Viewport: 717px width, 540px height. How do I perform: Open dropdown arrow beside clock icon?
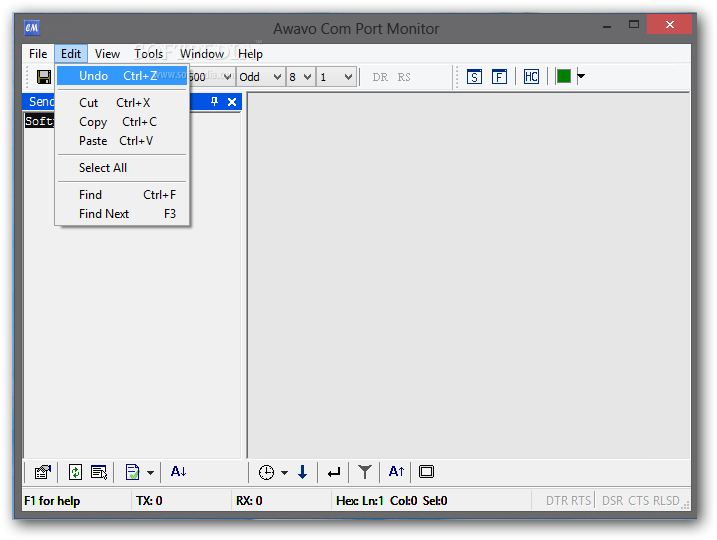tap(284, 472)
